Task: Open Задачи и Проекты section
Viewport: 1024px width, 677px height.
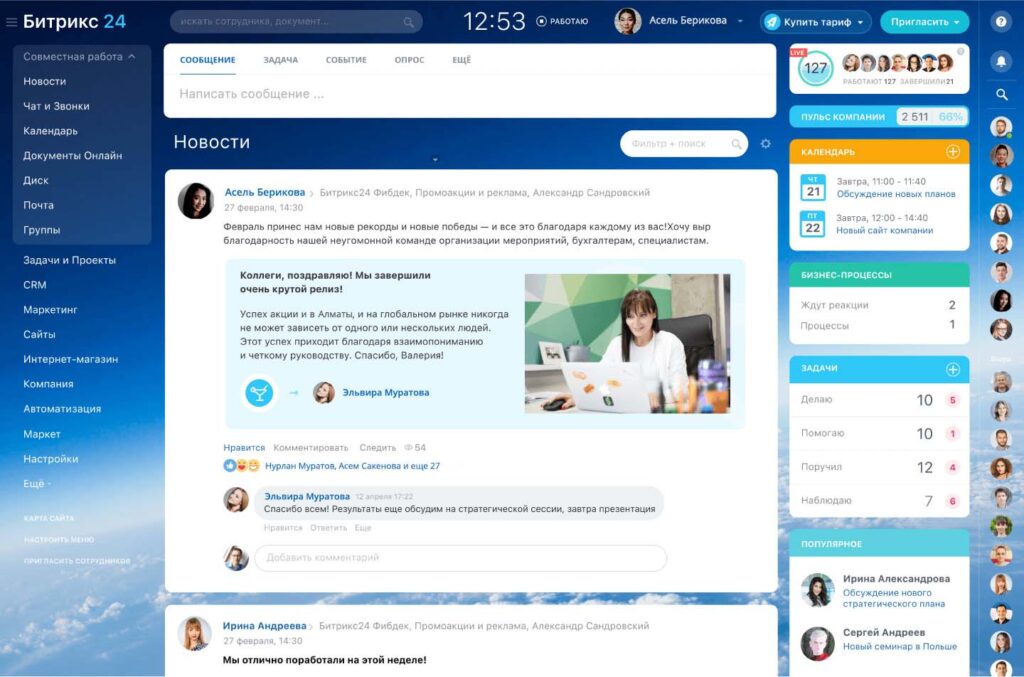Action: [x=69, y=260]
